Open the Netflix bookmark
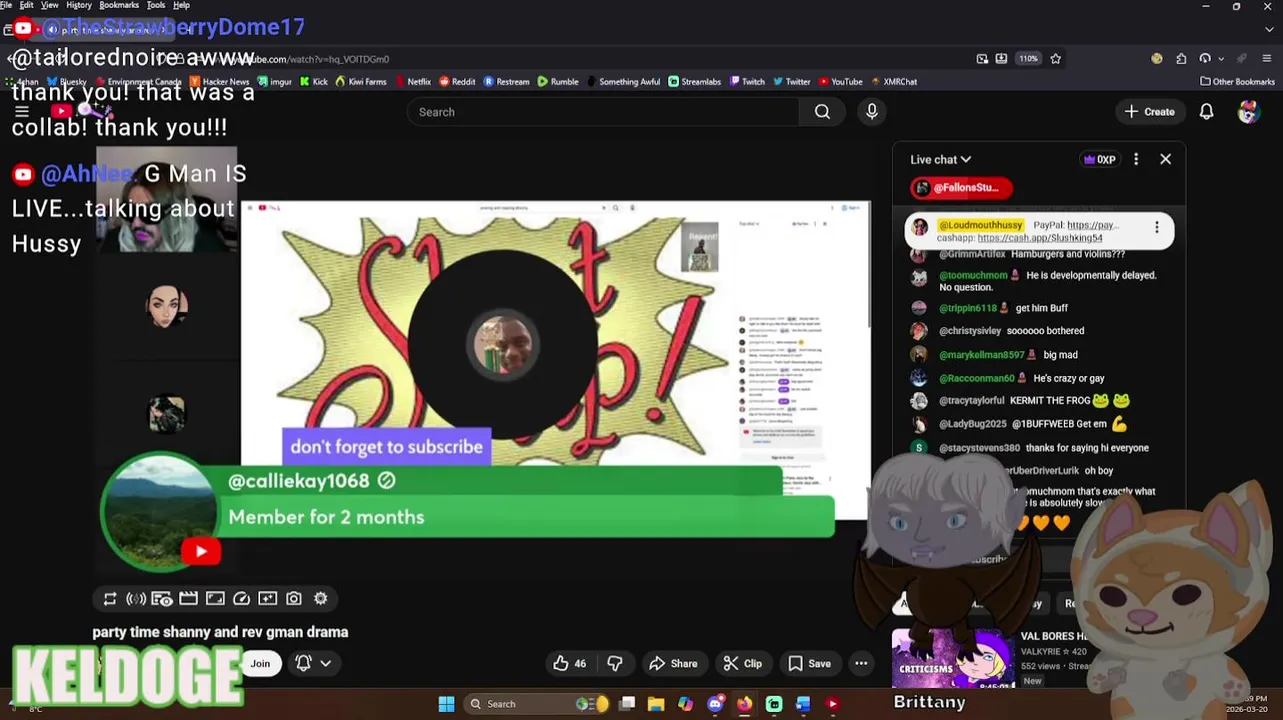1283x720 pixels. pyautogui.click(x=413, y=81)
